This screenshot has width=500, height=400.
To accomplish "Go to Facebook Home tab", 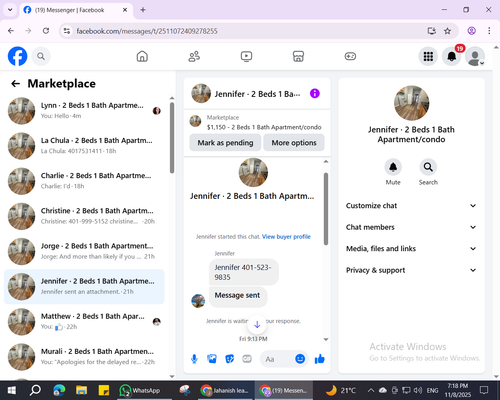I will (142, 56).
